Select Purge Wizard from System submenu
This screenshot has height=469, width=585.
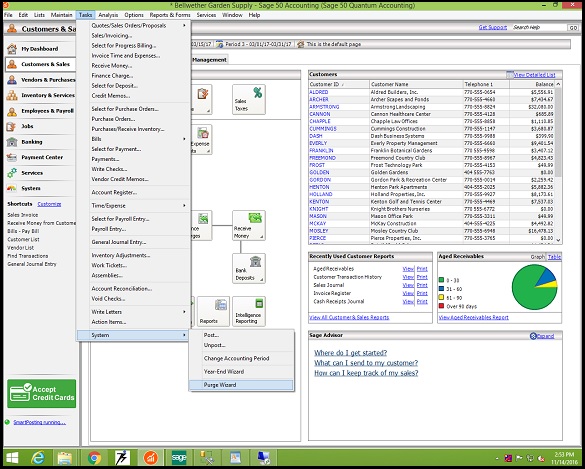coord(241,385)
